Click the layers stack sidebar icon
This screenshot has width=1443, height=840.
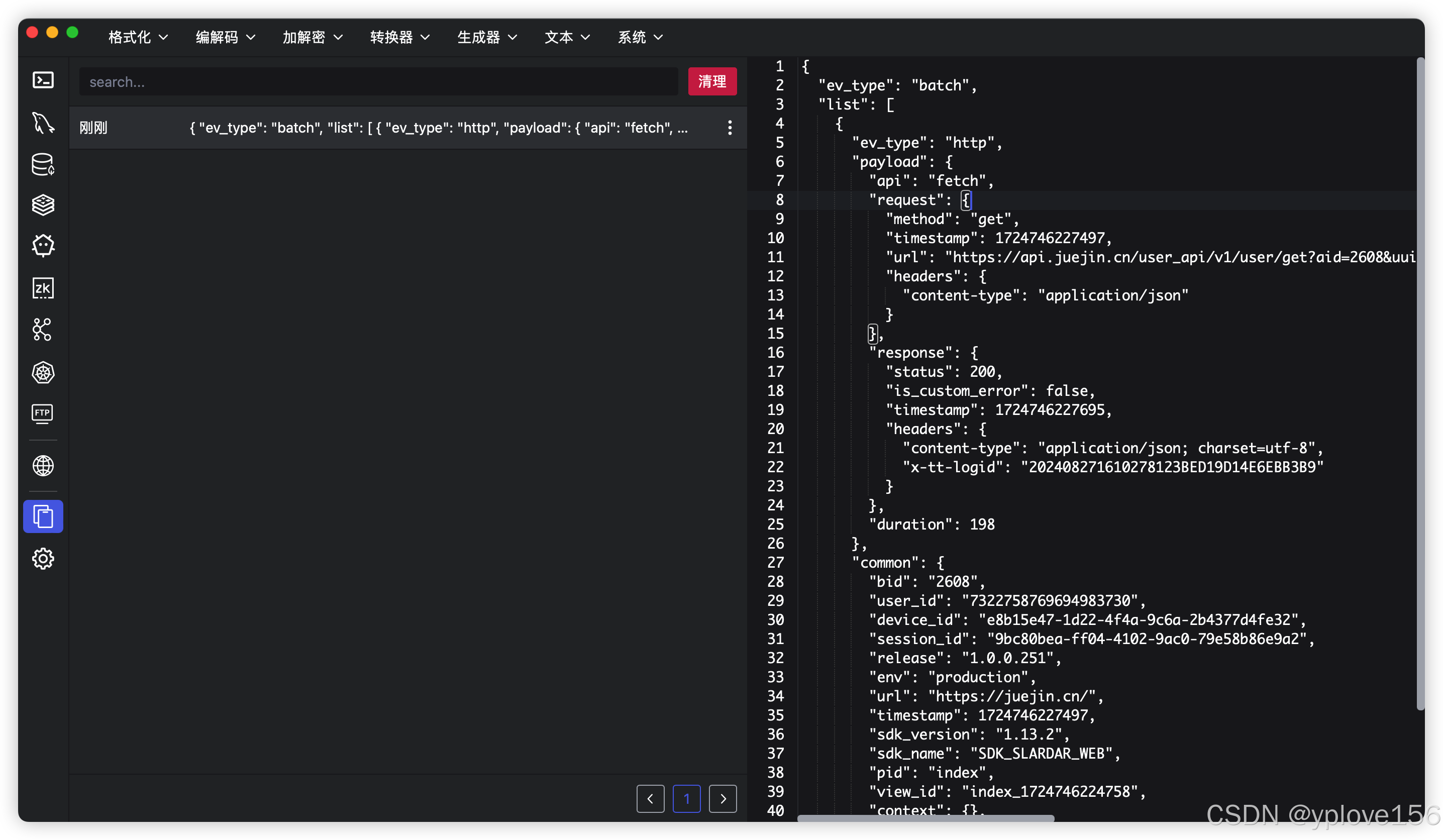(43, 205)
